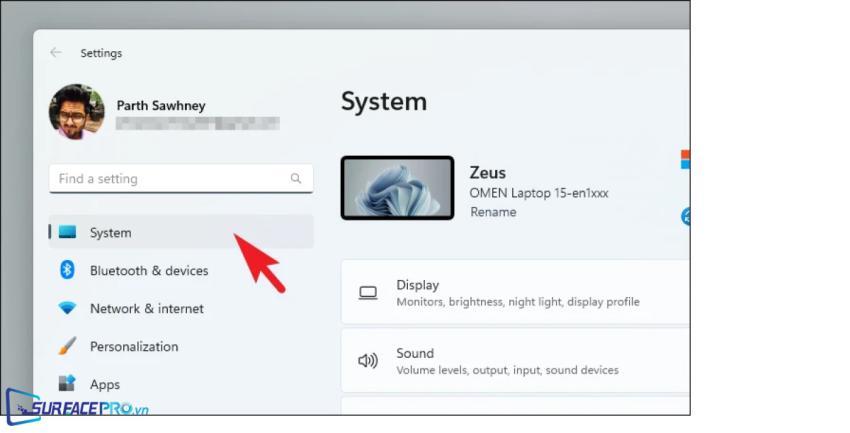Click the Bluetooth icon in sidebar

click(67, 269)
